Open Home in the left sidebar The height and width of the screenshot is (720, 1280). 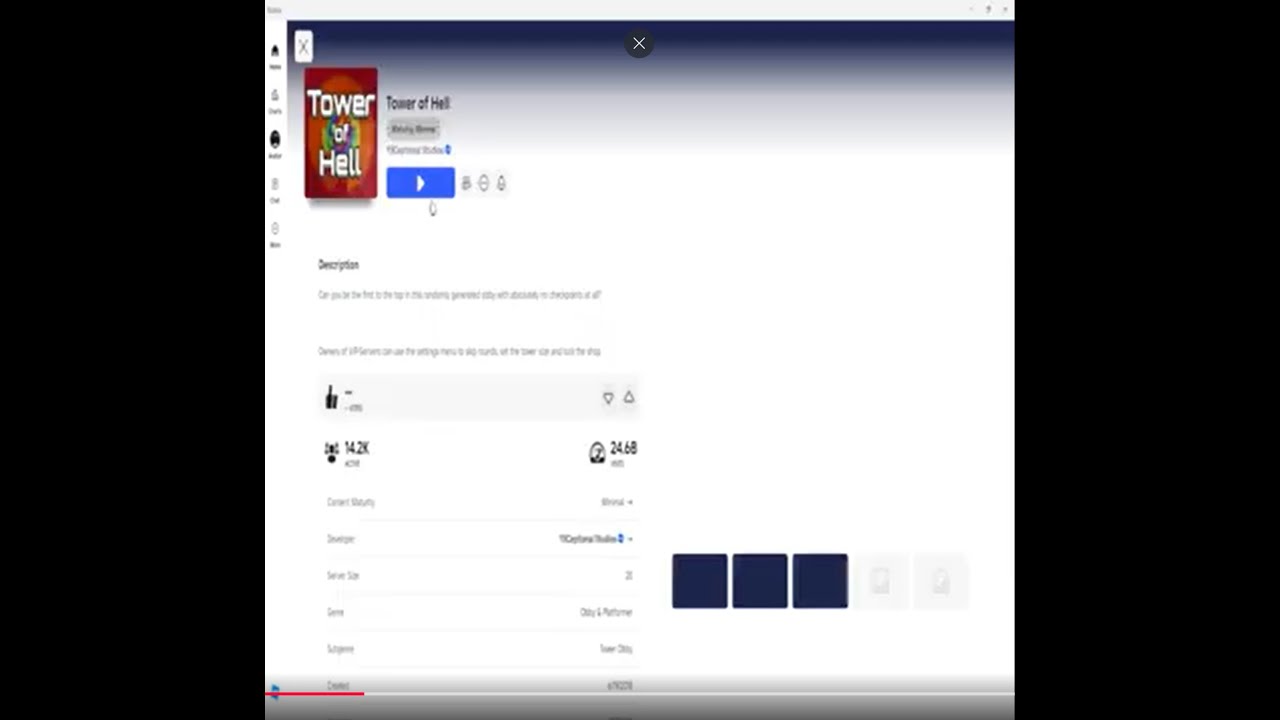tap(275, 56)
